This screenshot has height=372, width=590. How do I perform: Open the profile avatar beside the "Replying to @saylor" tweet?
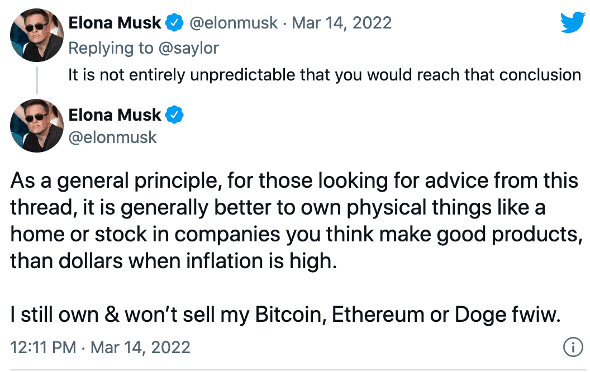click(x=36, y=35)
